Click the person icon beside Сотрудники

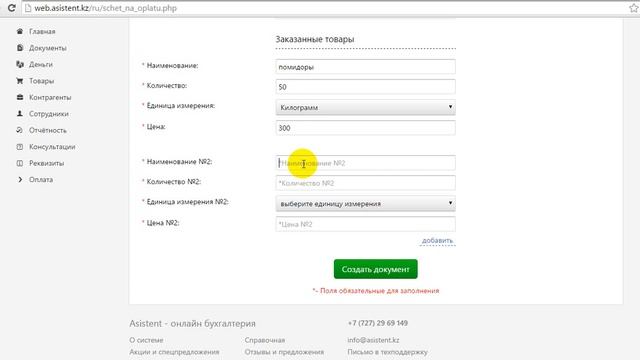click(20, 113)
